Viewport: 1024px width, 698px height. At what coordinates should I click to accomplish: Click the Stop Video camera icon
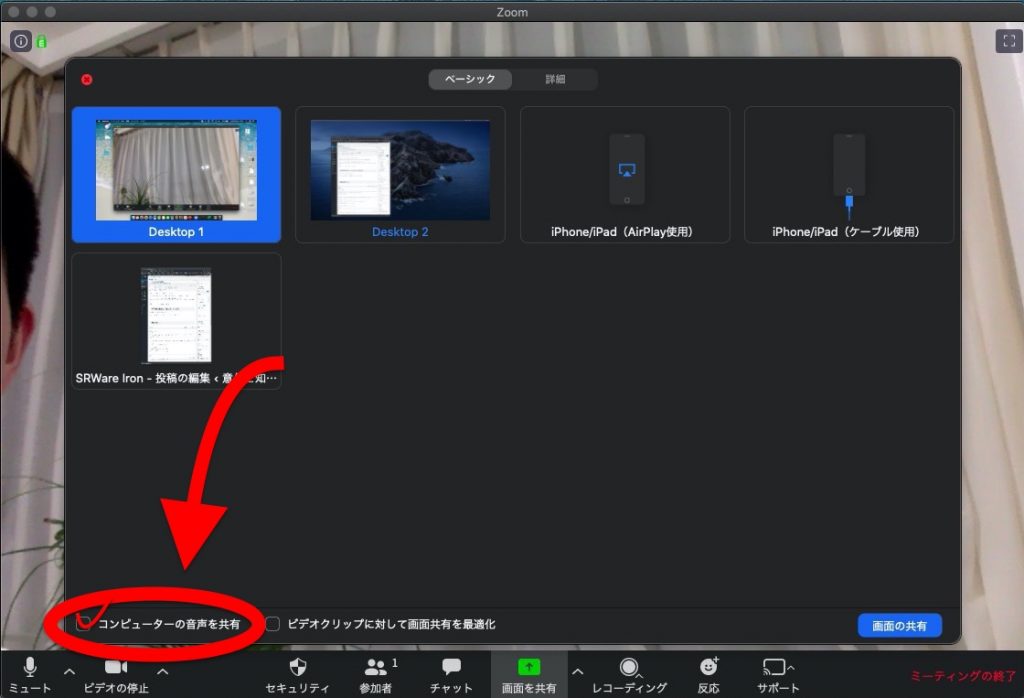tap(116, 667)
